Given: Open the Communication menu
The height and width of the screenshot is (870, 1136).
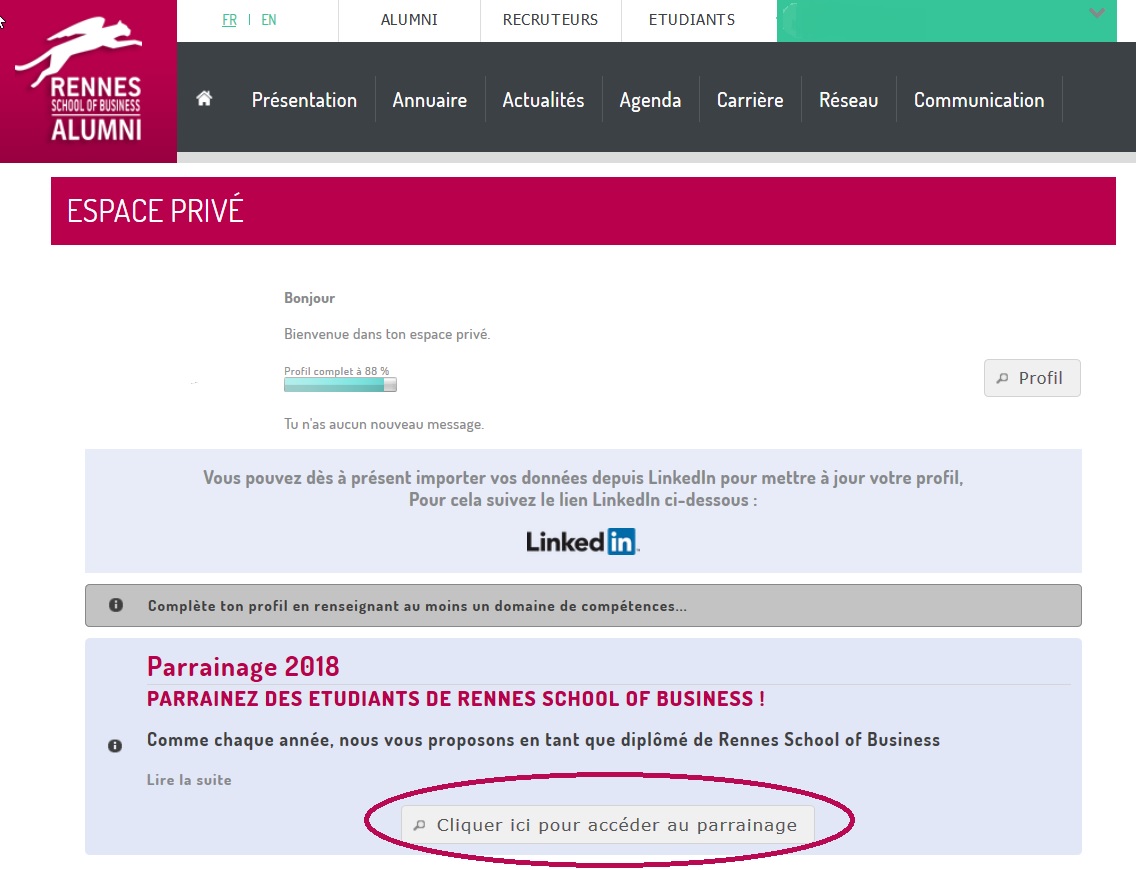Looking at the screenshot, I should [978, 100].
